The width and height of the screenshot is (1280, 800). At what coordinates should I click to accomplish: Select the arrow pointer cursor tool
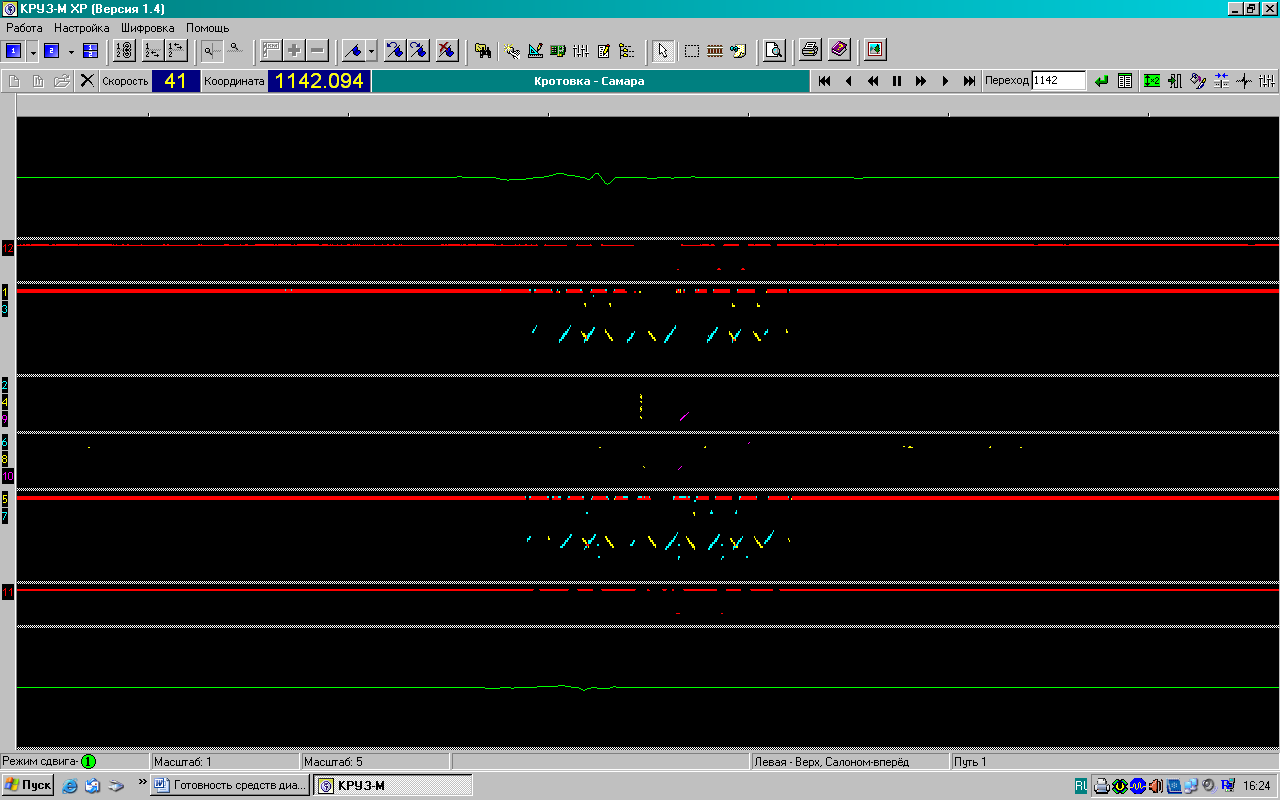662,50
